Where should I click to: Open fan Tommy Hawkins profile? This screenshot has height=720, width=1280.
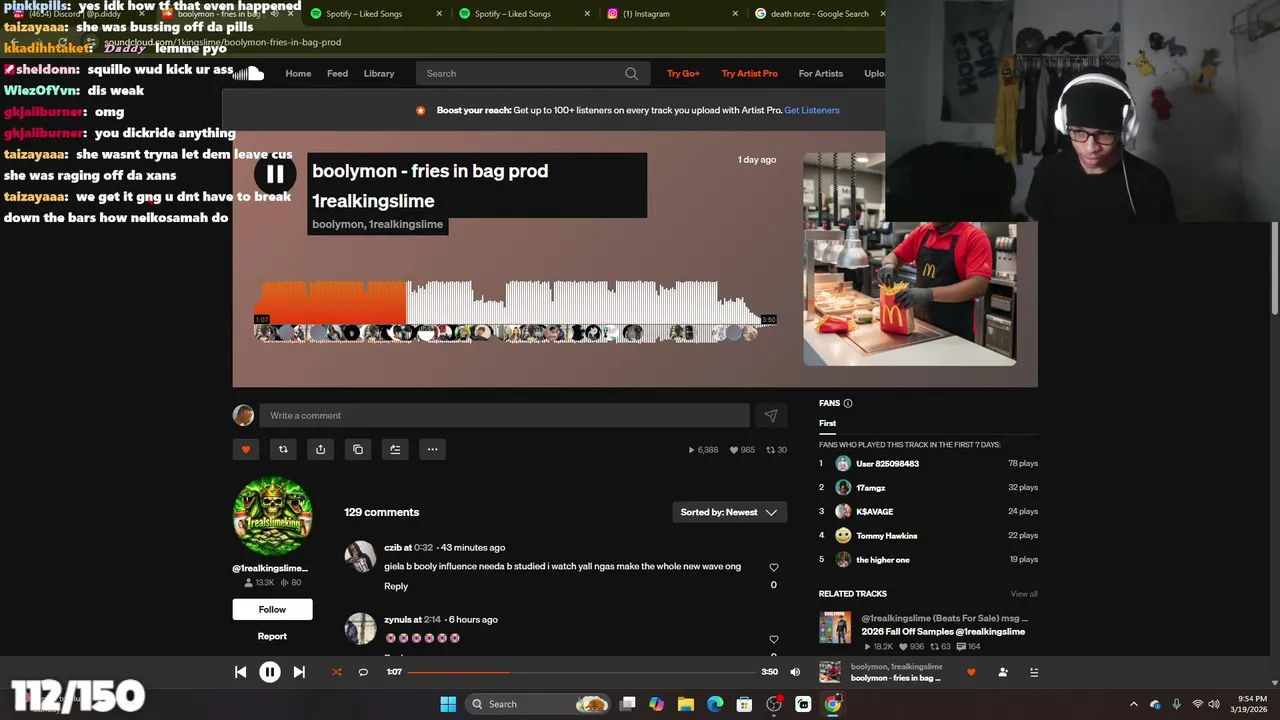click(886, 536)
